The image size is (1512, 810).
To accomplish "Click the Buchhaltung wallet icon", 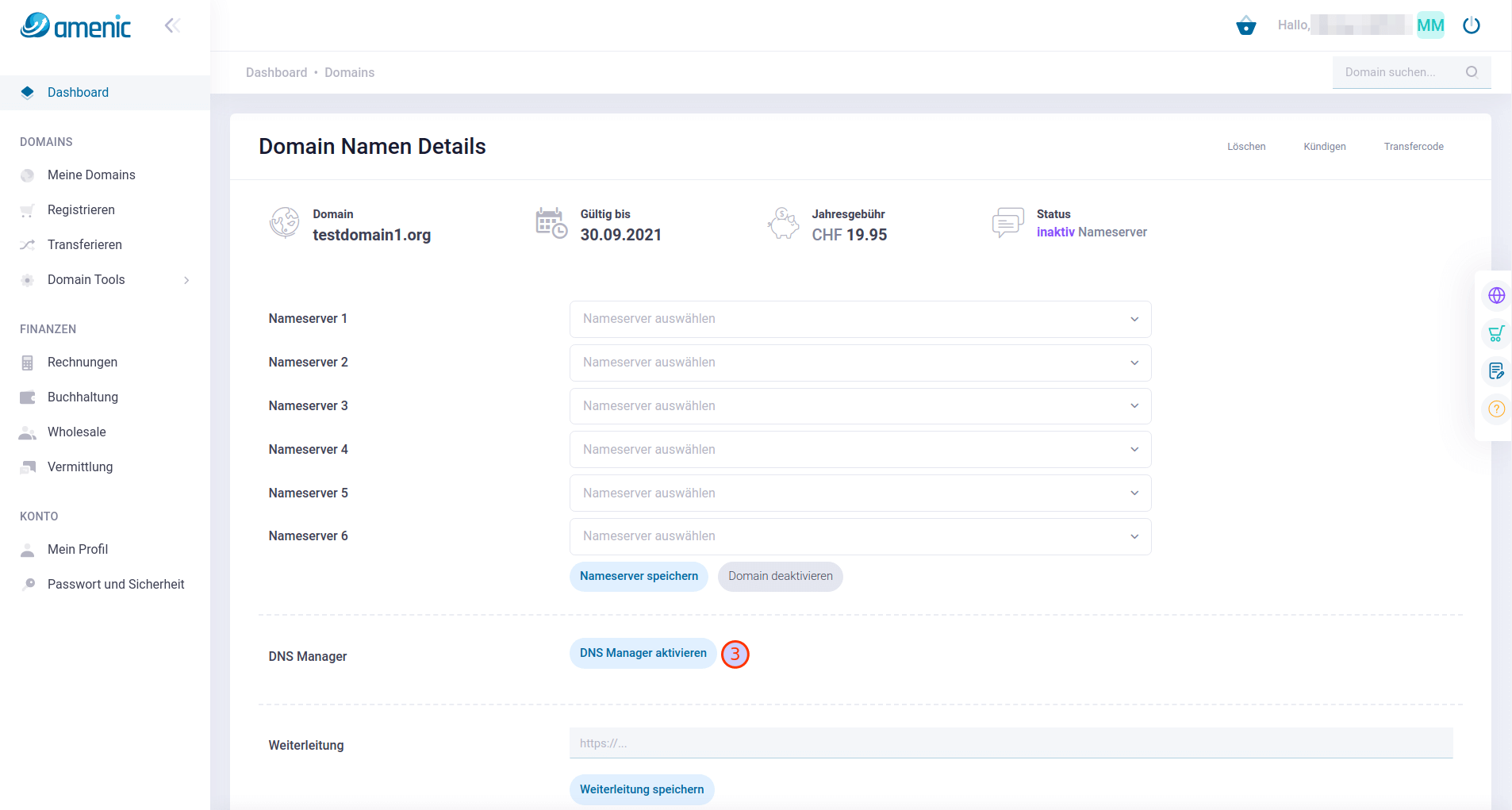I will tap(28, 397).
